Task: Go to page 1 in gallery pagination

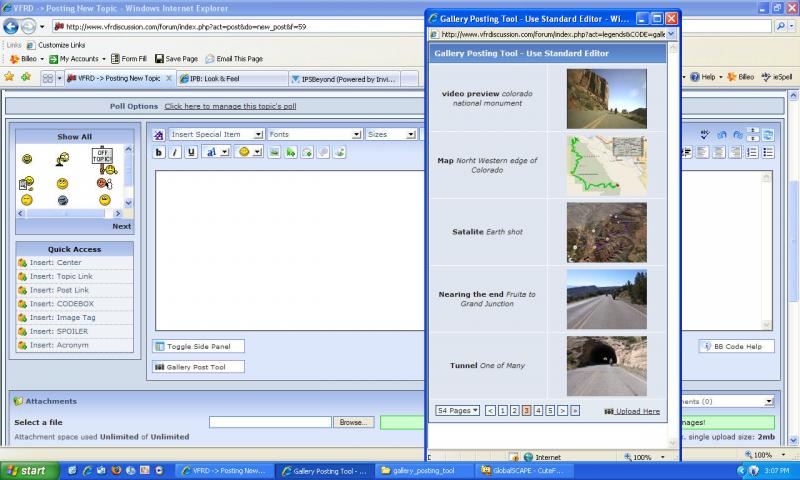Action: tap(503, 410)
